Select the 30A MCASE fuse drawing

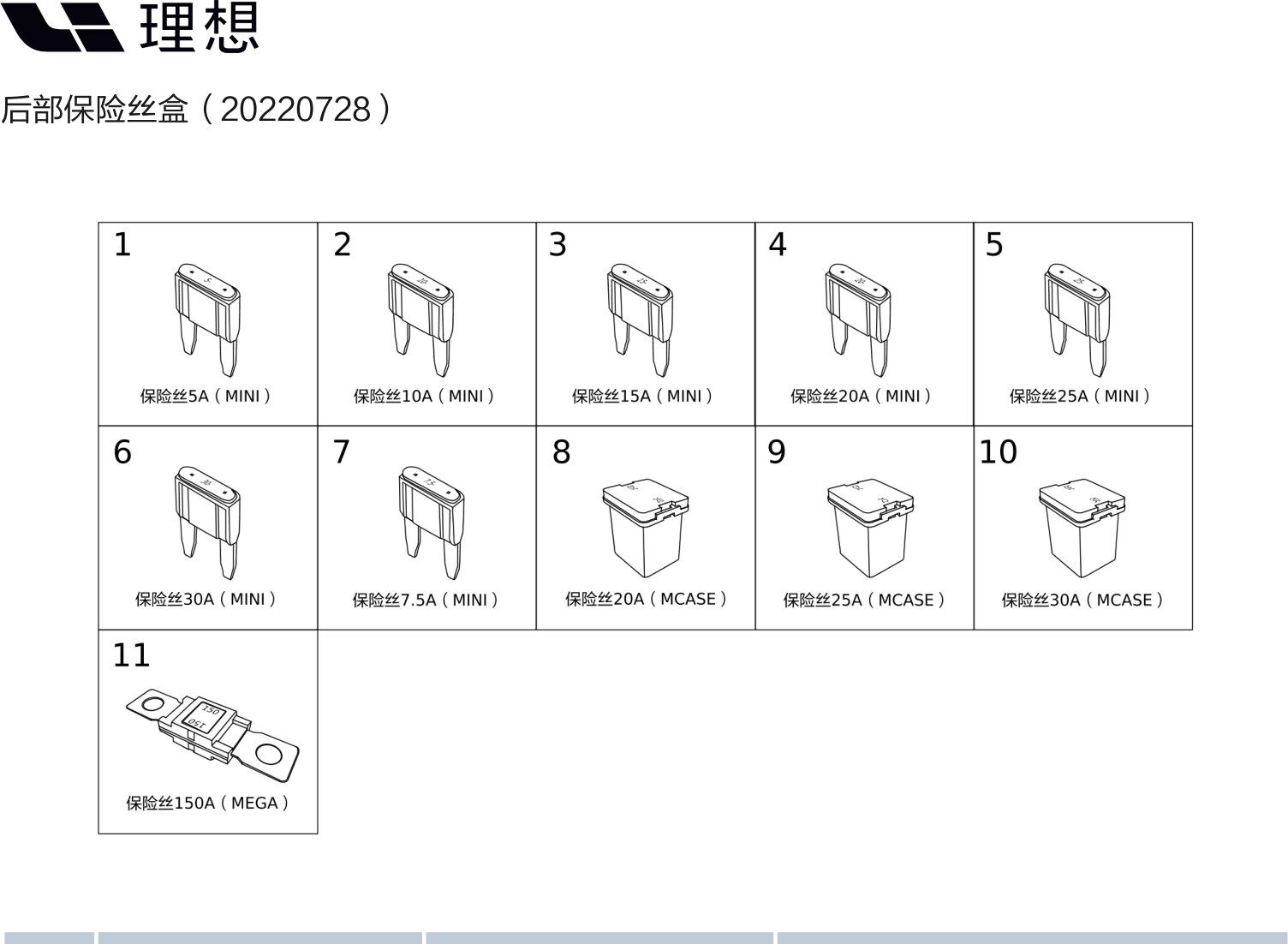pyautogui.click(x=1082, y=528)
